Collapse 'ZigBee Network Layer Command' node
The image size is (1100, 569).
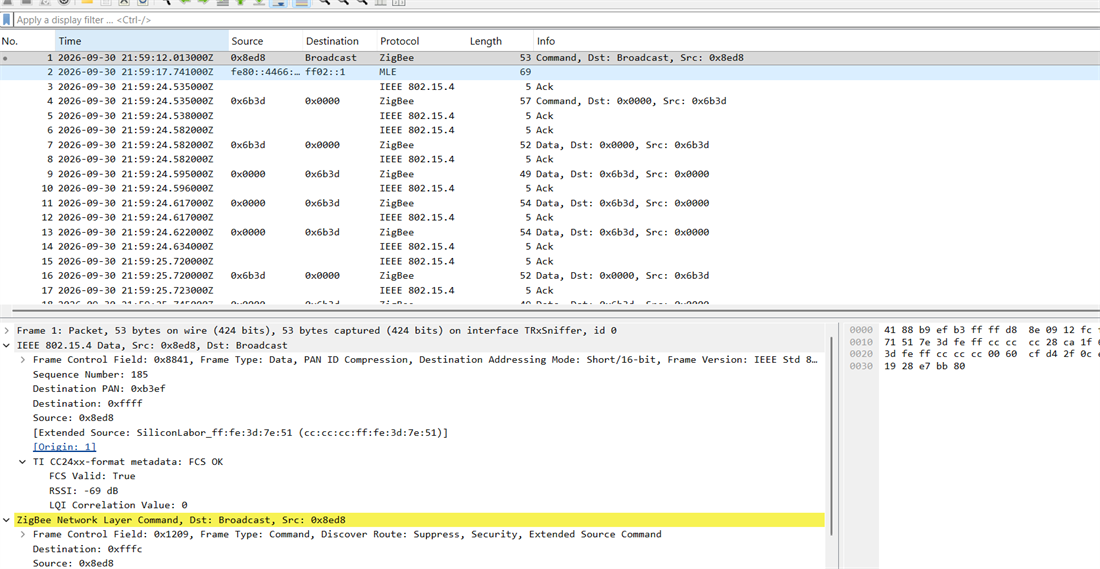pyautogui.click(x=7, y=520)
